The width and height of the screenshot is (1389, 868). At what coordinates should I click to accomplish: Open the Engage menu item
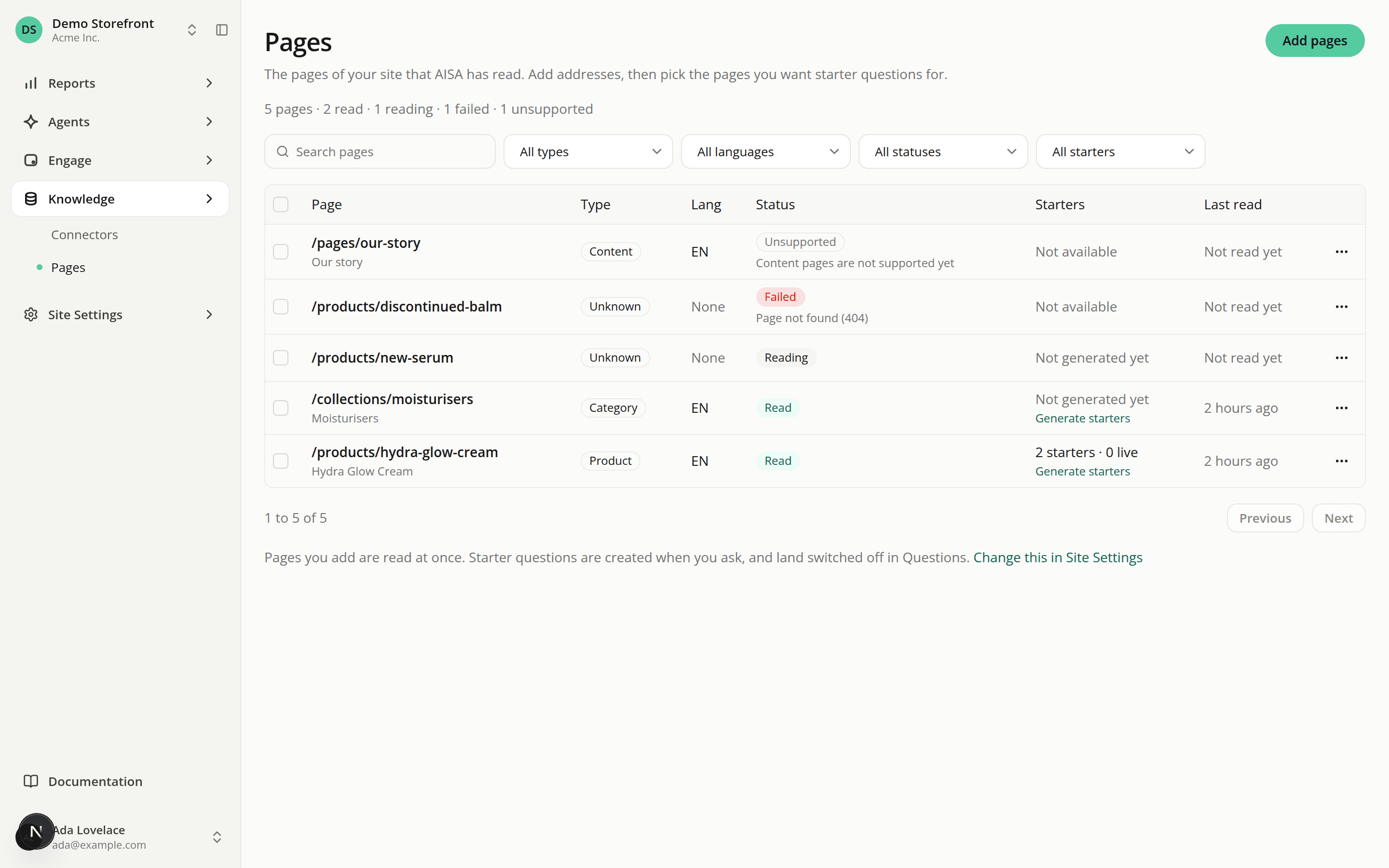pos(120,160)
